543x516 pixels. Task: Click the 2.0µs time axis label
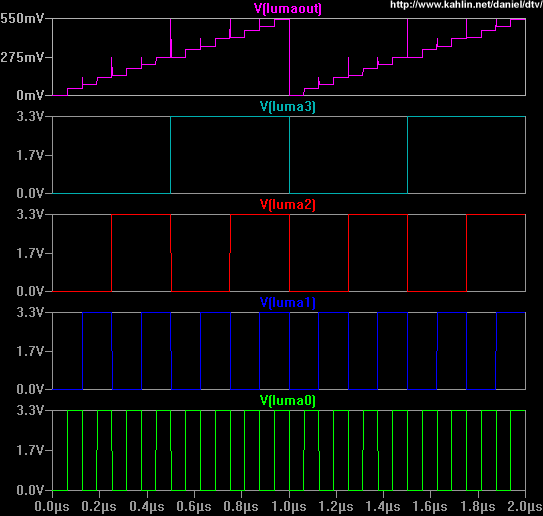(525, 507)
